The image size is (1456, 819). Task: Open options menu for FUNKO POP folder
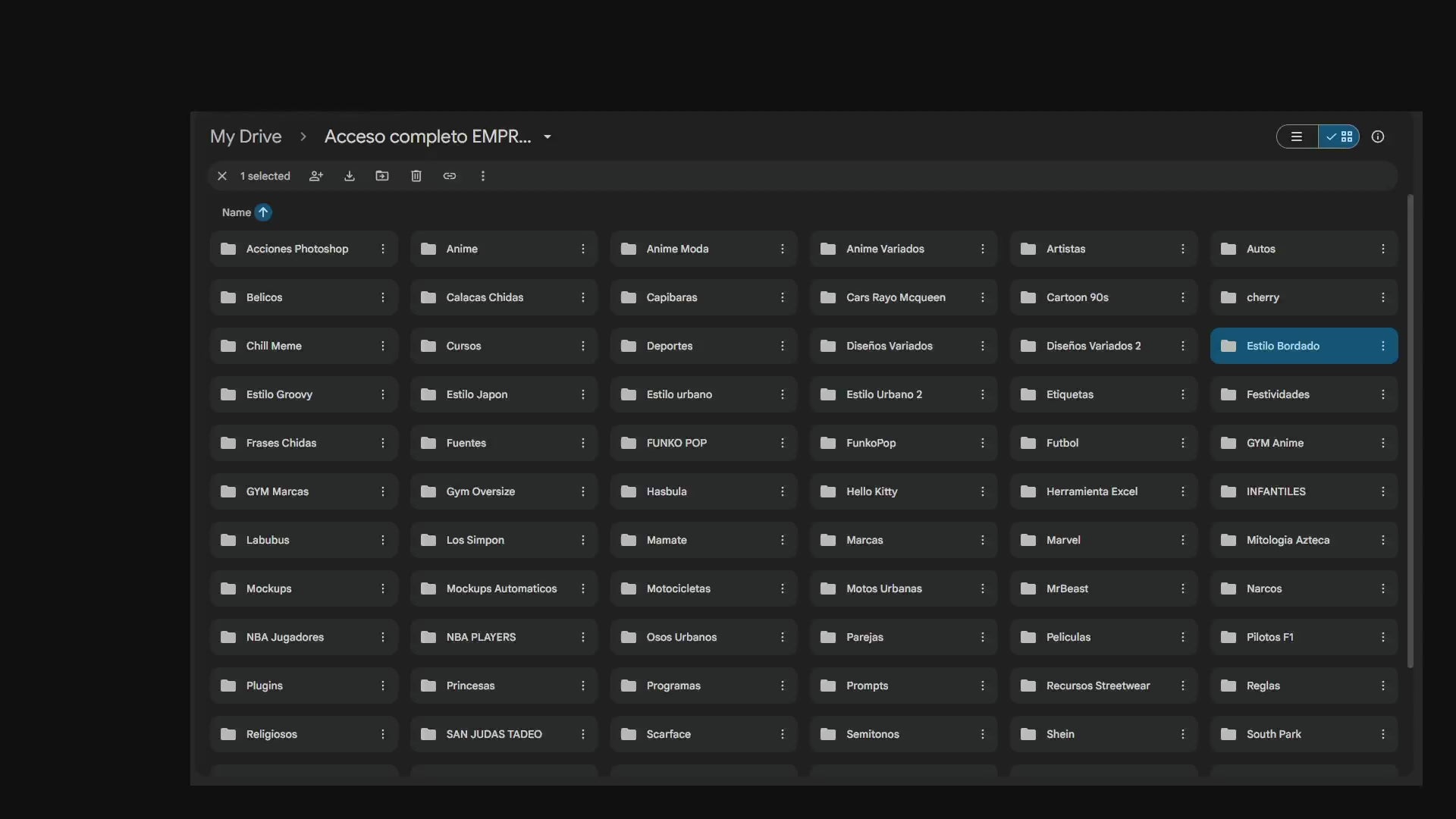pyautogui.click(x=783, y=443)
